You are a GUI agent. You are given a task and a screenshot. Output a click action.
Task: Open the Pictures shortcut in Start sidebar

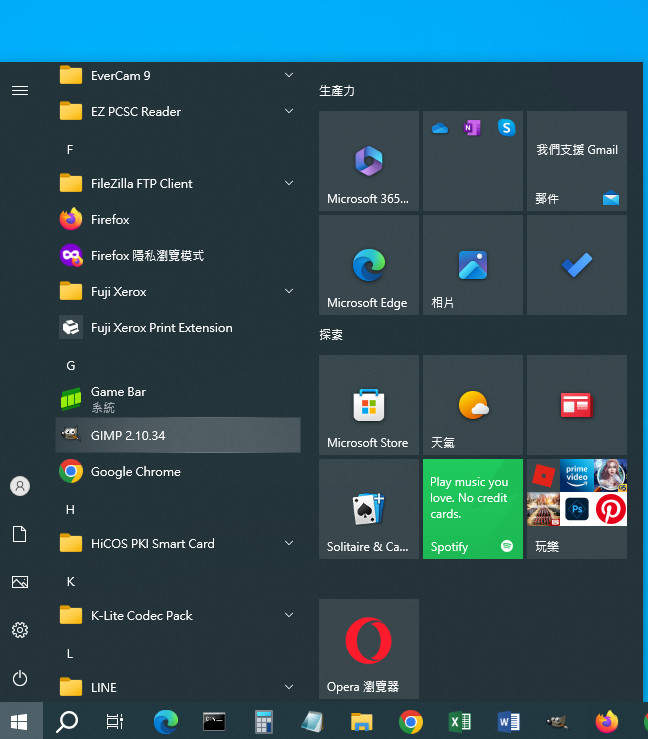pos(20,582)
